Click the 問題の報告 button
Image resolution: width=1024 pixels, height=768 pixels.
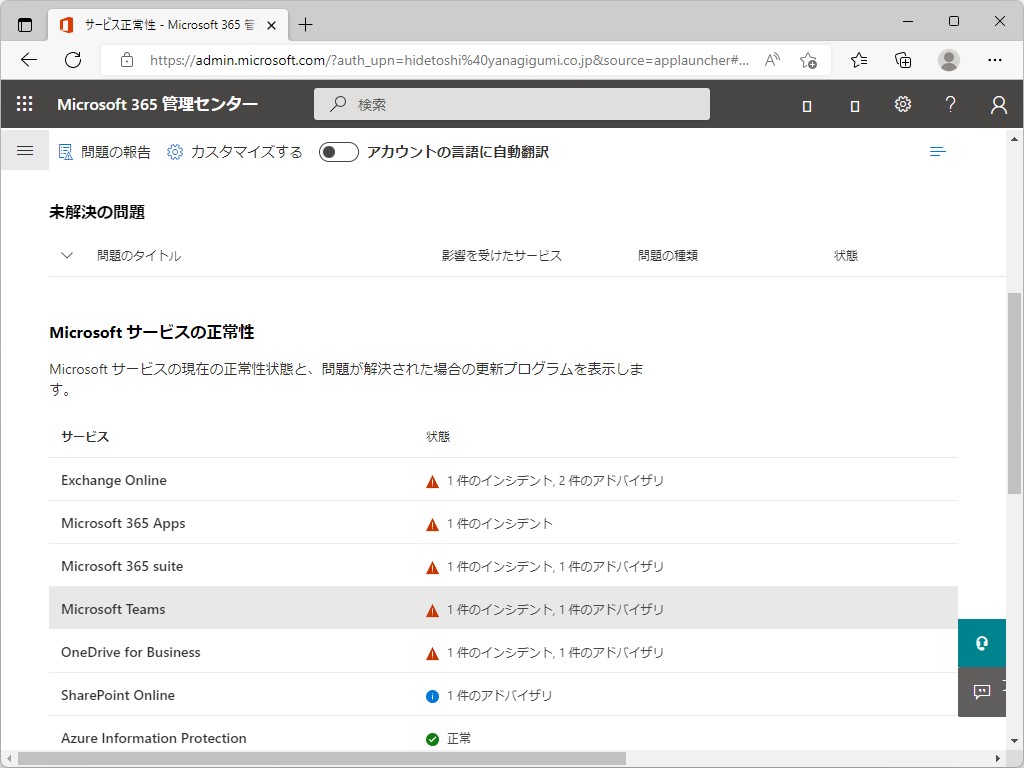tap(104, 152)
